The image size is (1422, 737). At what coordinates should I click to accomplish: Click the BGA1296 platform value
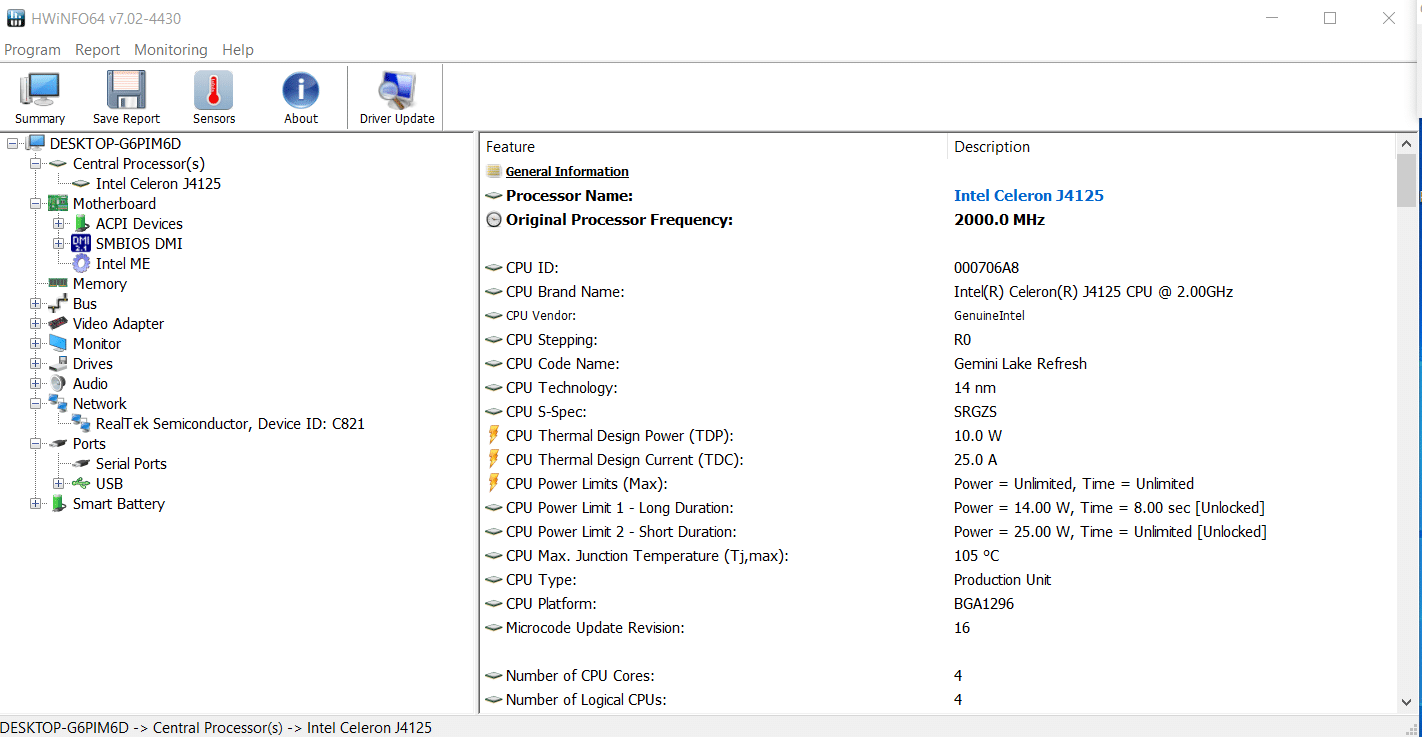click(984, 604)
